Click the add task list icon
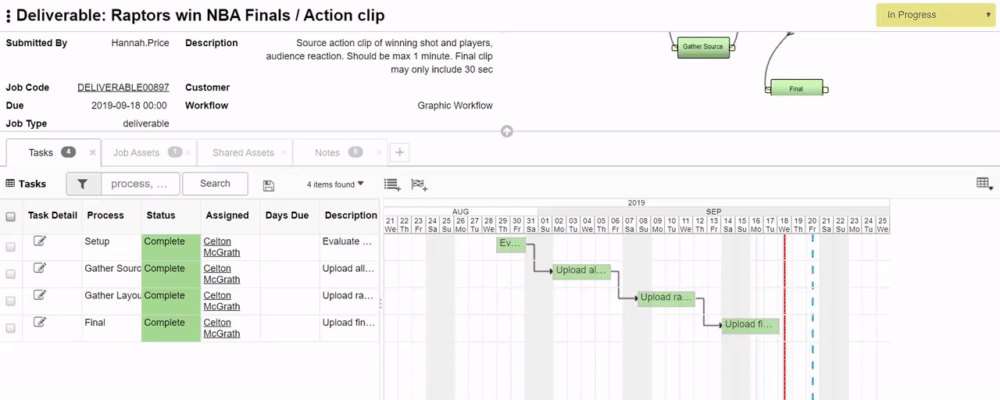This screenshot has height=400, width=1000. [x=392, y=184]
